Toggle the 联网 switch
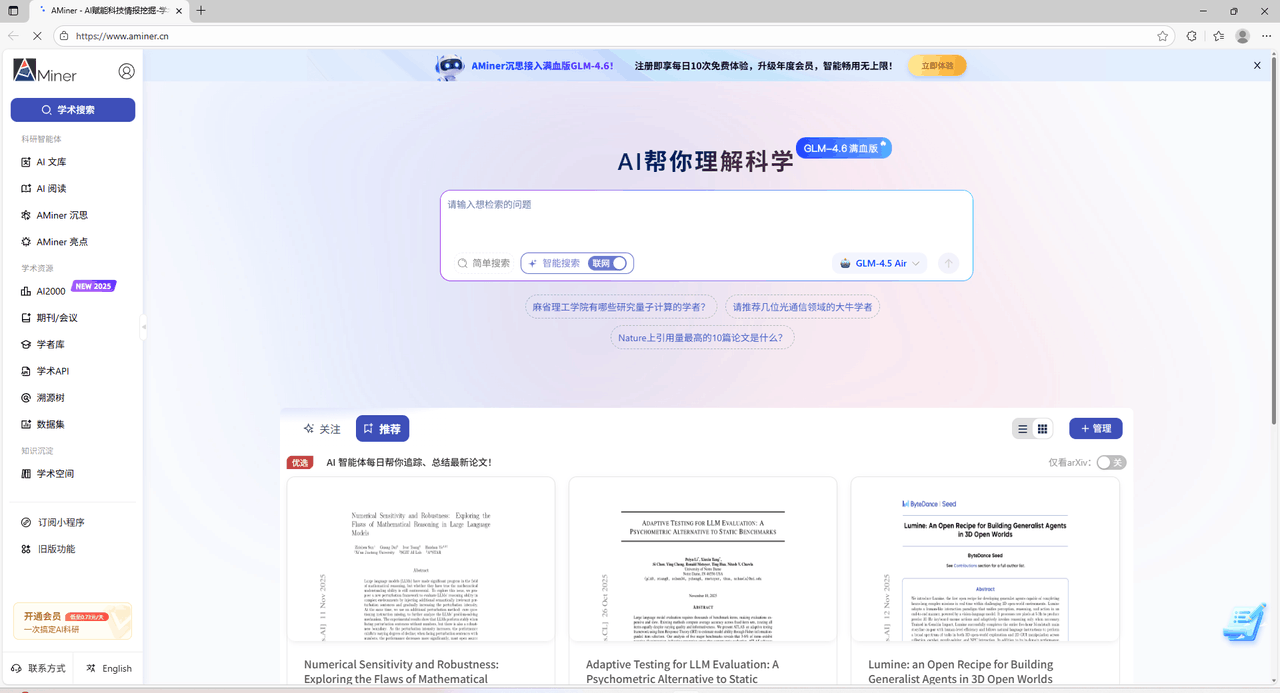Viewport: 1280px width, 693px height. tap(608, 263)
